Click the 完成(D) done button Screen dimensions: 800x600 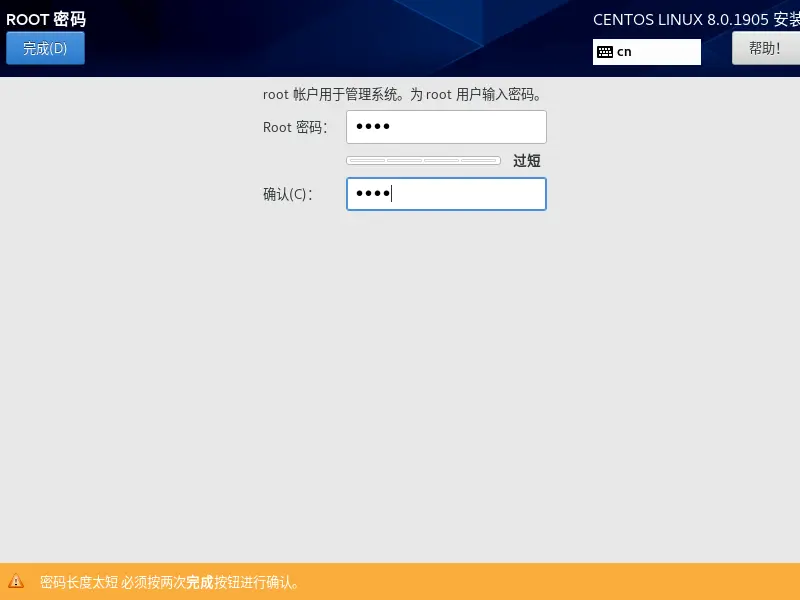[45, 48]
